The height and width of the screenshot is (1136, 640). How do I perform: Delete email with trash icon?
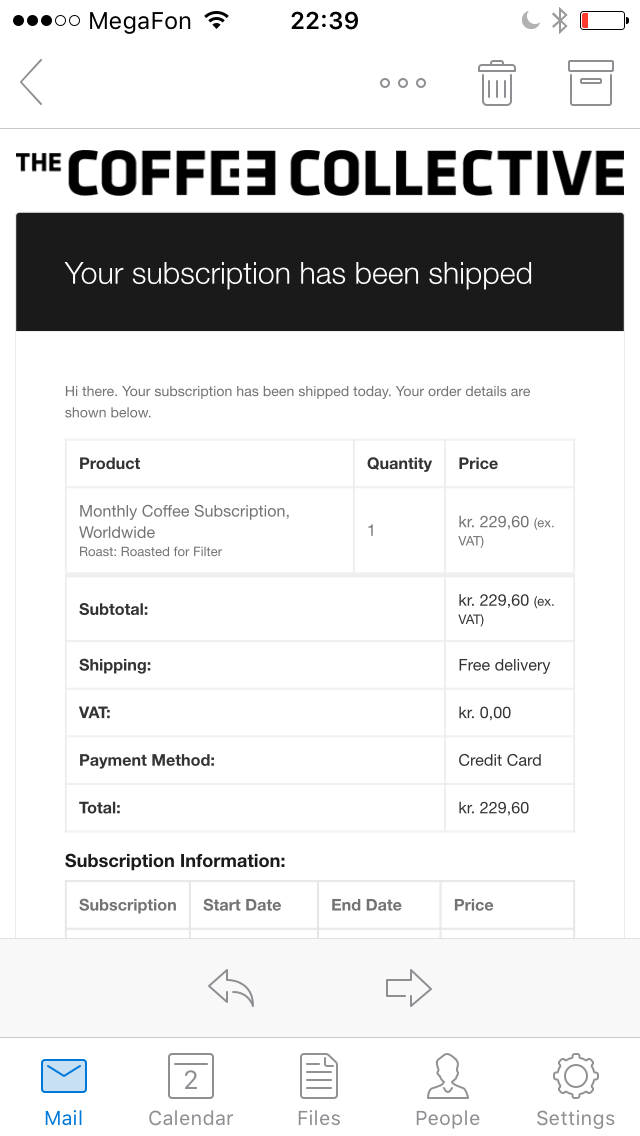(x=497, y=83)
